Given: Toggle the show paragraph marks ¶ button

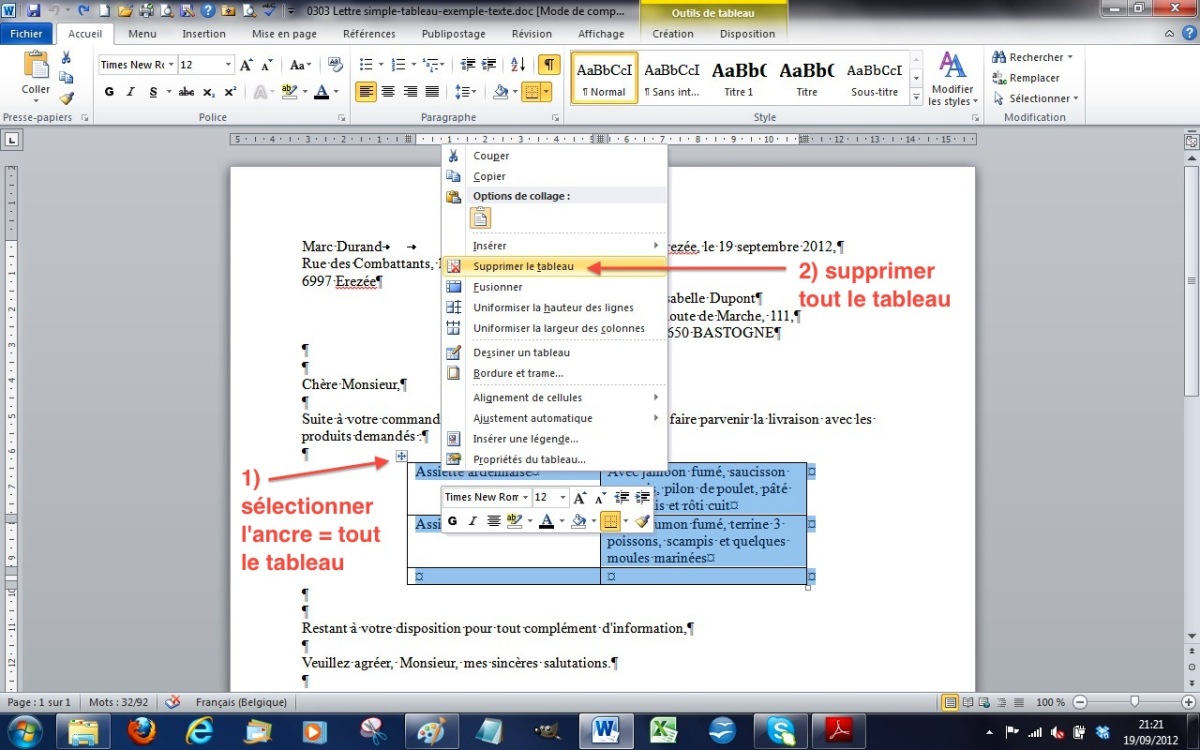Looking at the screenshot, I should click(x=549, y=65).
